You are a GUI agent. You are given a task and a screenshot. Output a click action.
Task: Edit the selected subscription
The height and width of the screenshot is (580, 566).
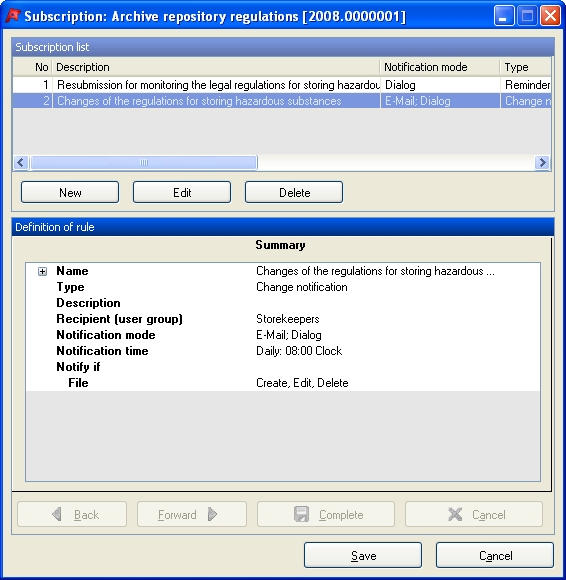click(x=182, y=192)
